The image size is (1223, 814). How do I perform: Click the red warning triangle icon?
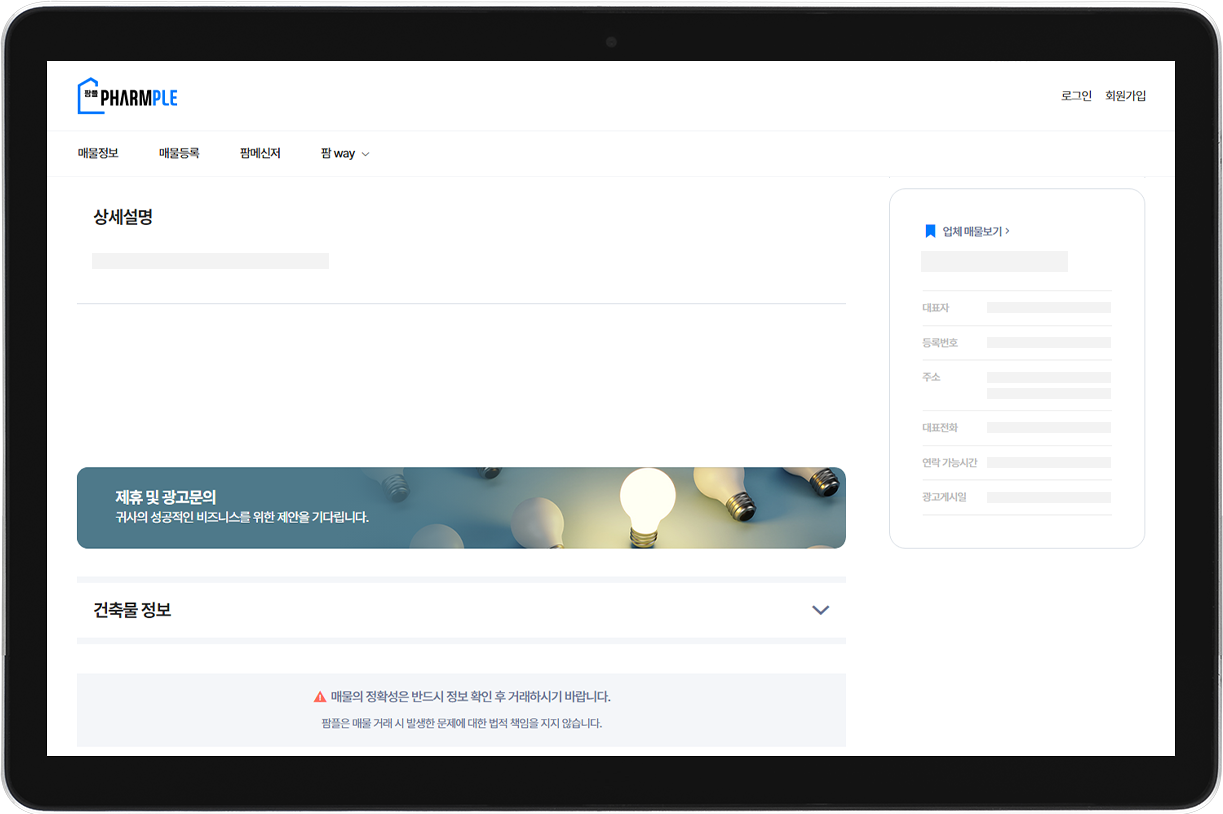pos(320,697)
